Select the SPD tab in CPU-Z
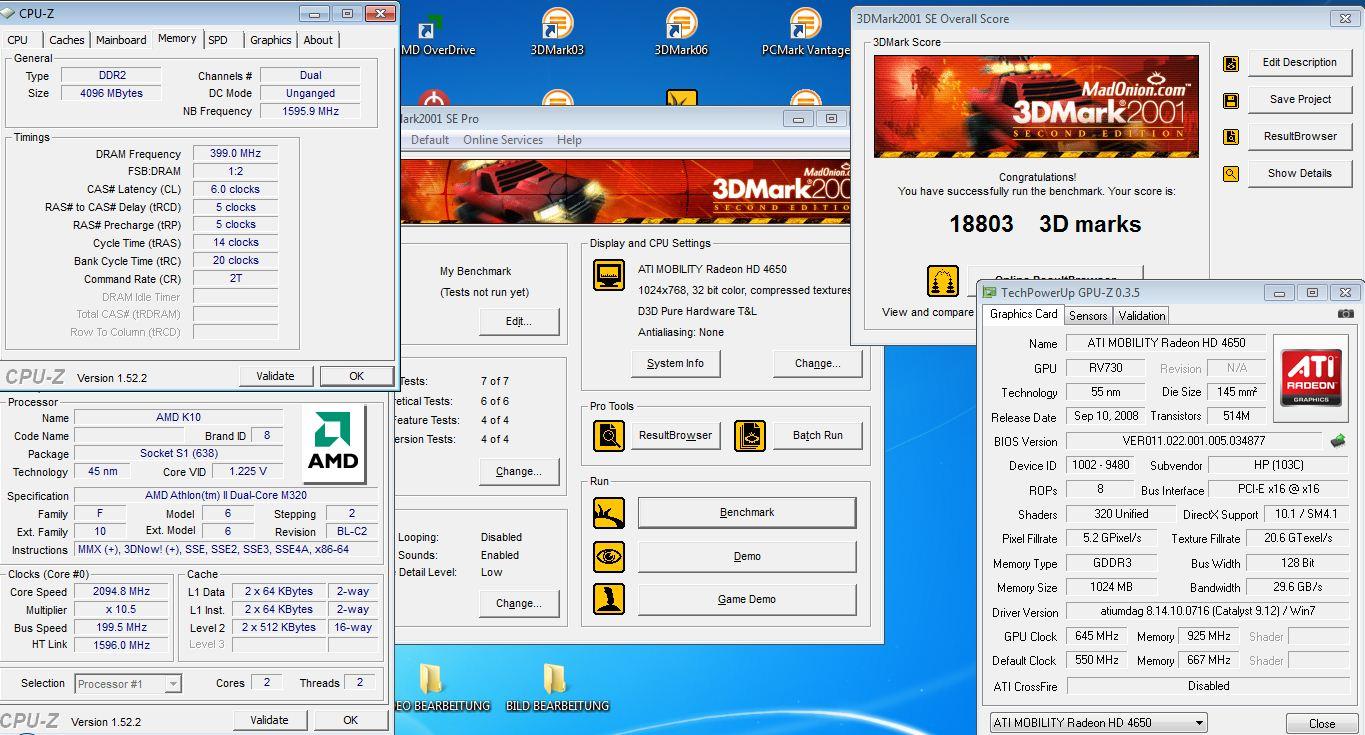The image size is (1365, 735). 218,40
